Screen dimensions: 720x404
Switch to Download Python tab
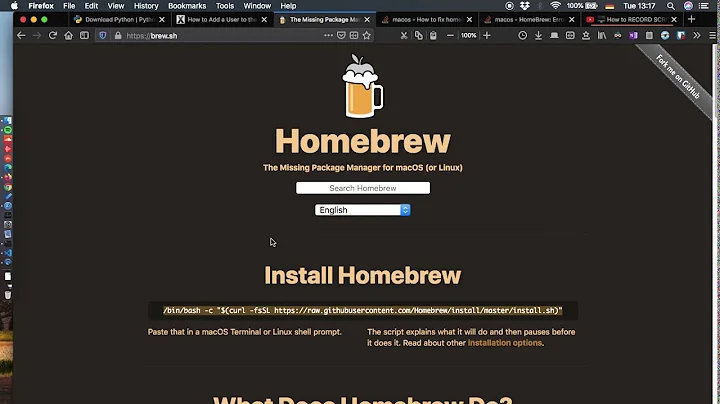(x=120, y=20)
